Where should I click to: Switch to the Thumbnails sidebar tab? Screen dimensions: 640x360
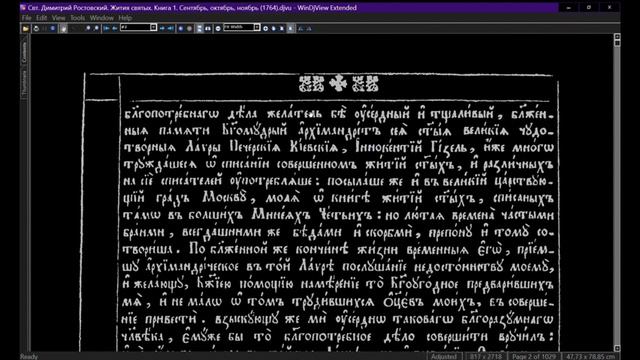pos(24,84)
